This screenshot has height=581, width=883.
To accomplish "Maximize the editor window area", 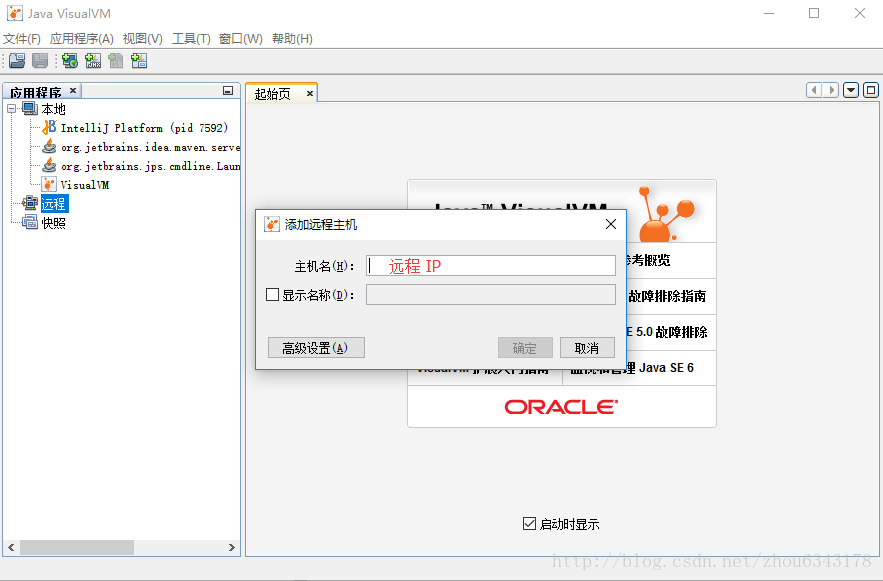I will 871,90.
